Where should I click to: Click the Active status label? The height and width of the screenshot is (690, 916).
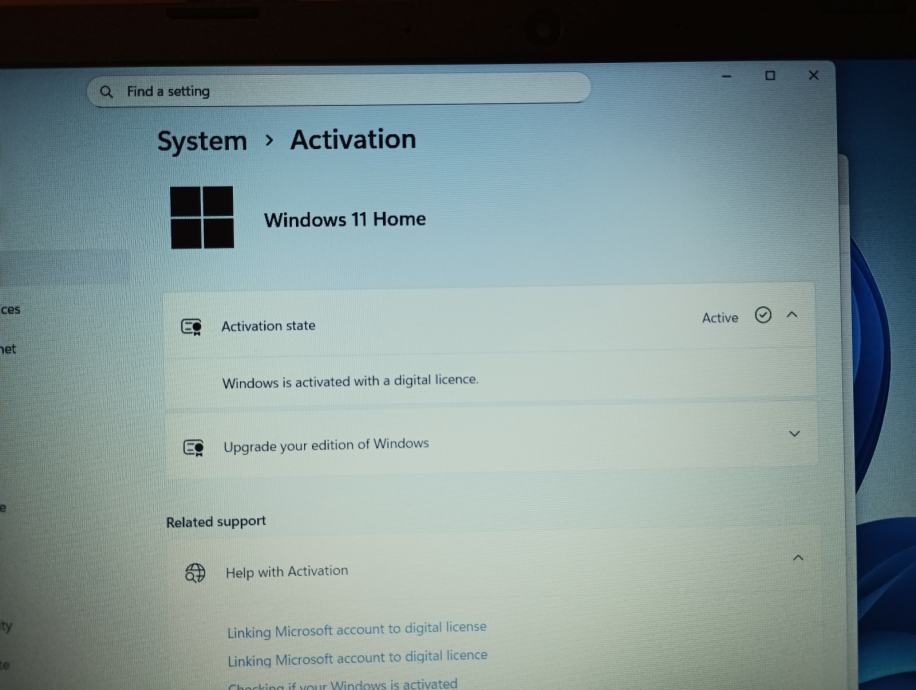click(x=720, y=318)
